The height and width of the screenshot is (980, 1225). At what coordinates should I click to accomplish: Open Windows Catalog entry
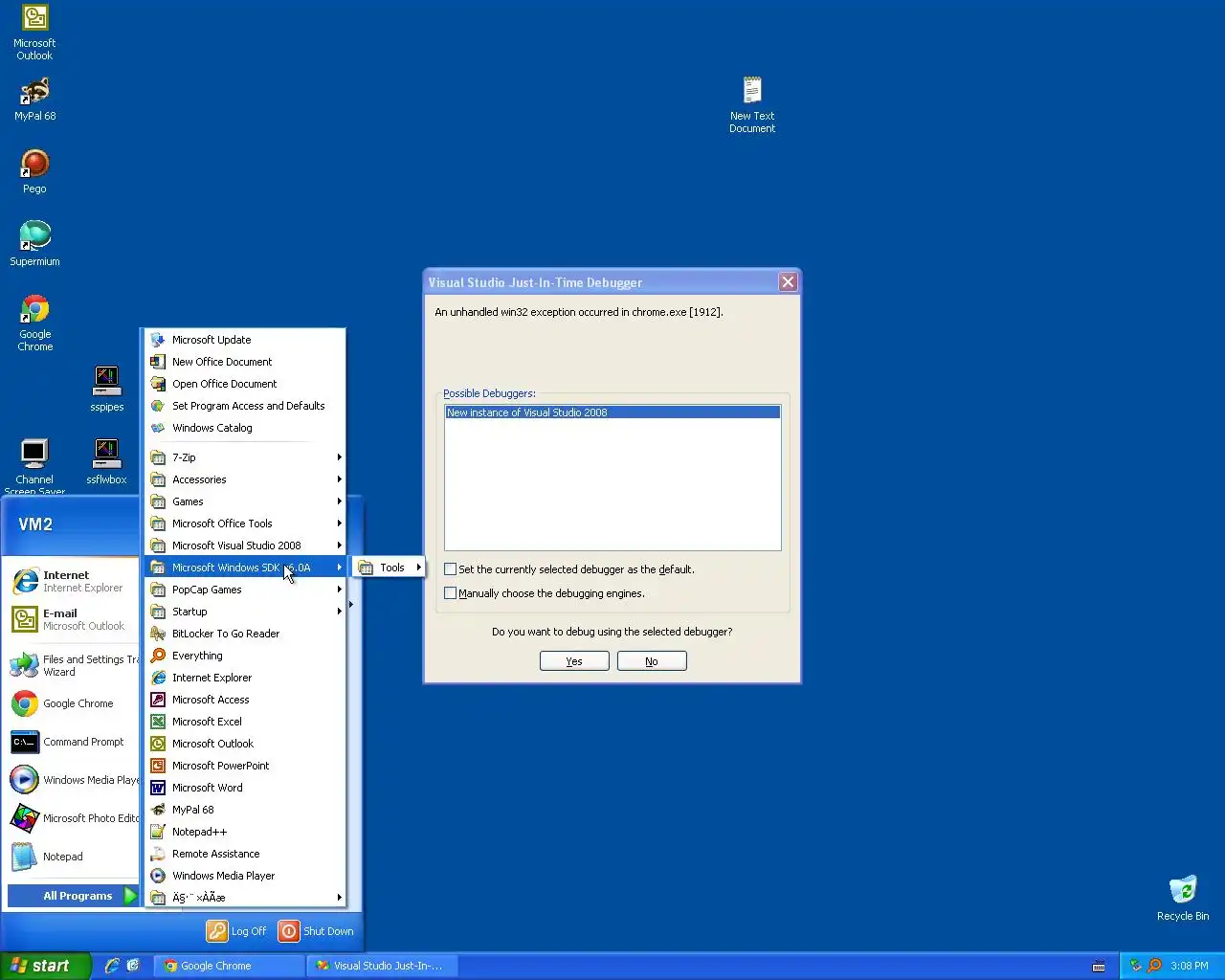click(244, 428)
